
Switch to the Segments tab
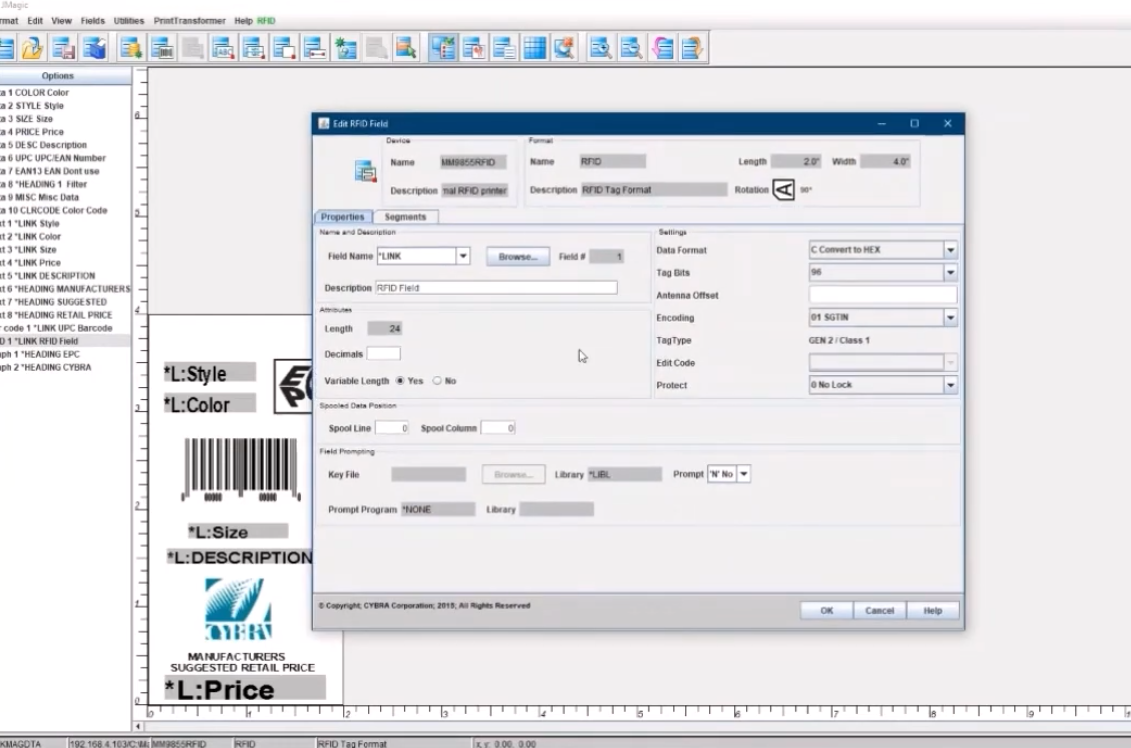(x=405, y=216)
